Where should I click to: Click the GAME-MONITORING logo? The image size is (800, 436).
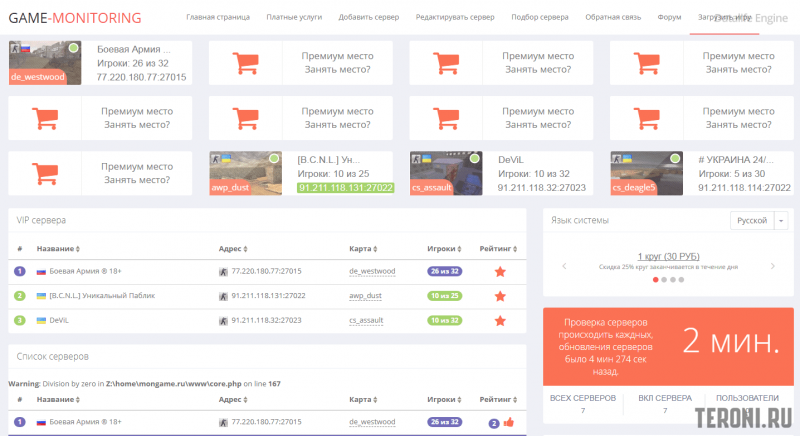point(75,17)
